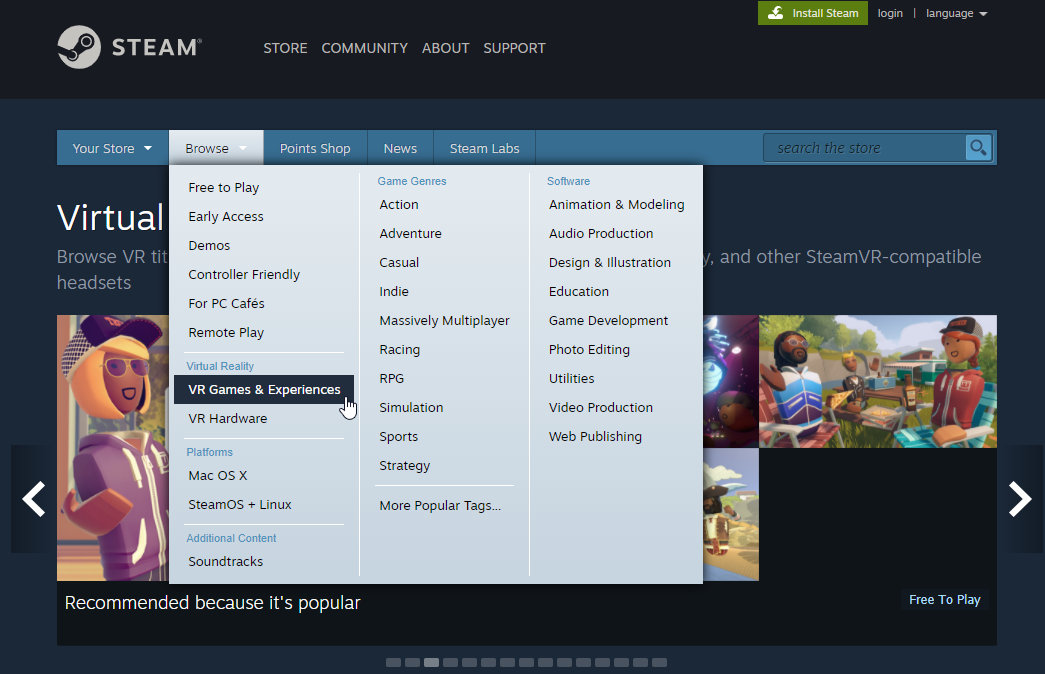The height and width of the screenshot is (674, 1045).
Task: Click into the search the store field
Action: 864,148
